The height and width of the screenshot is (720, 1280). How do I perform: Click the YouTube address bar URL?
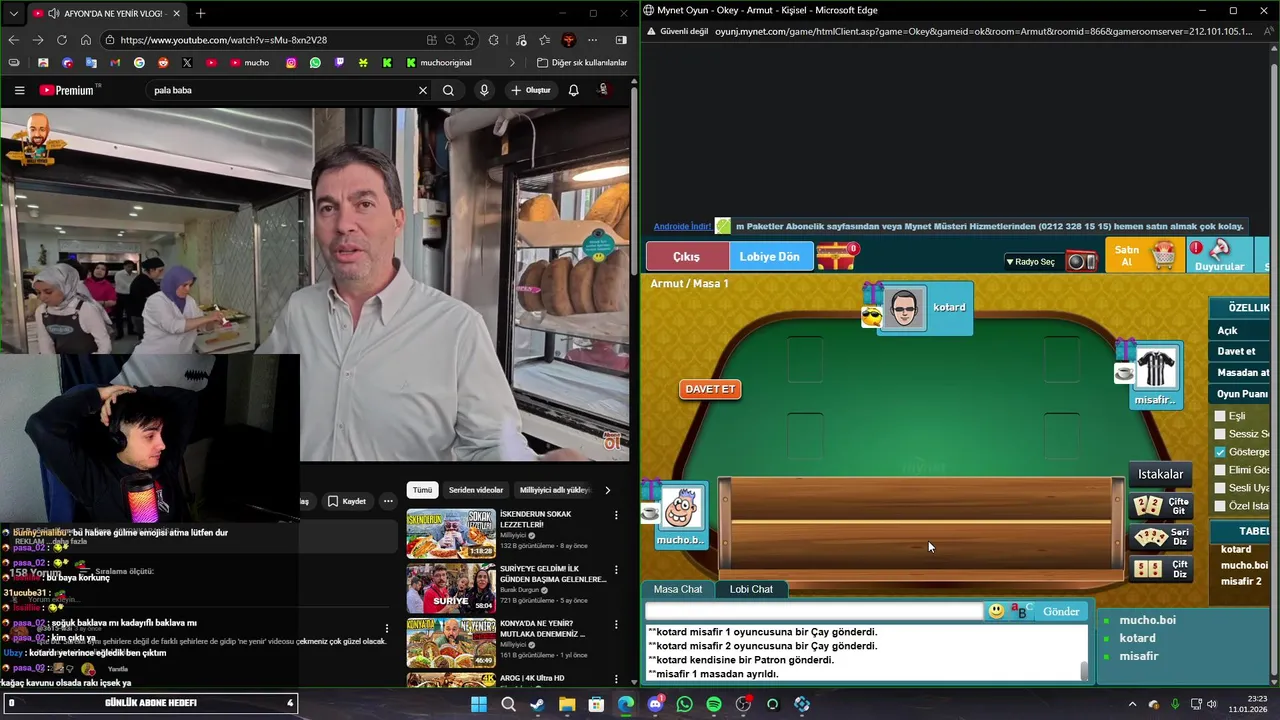tap(223, 40)
